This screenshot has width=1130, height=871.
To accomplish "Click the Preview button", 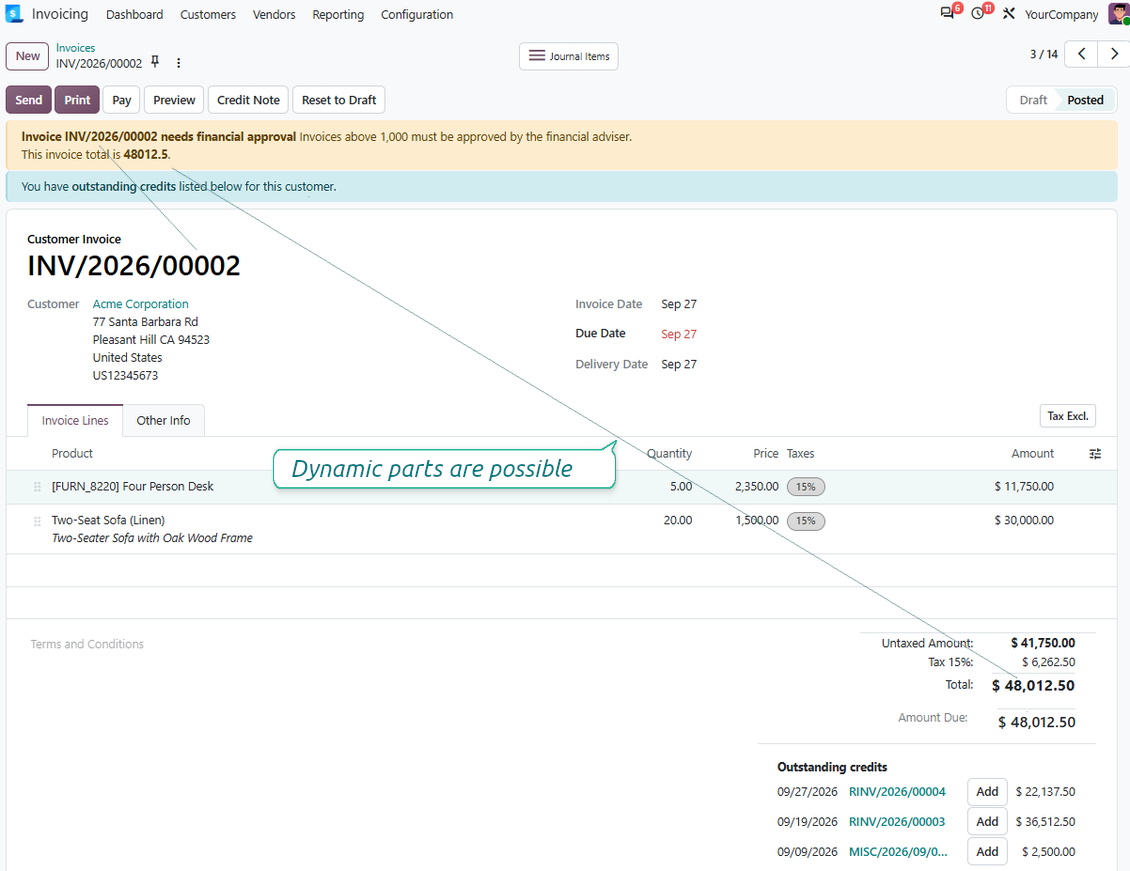I will click(x=174, y=100).
